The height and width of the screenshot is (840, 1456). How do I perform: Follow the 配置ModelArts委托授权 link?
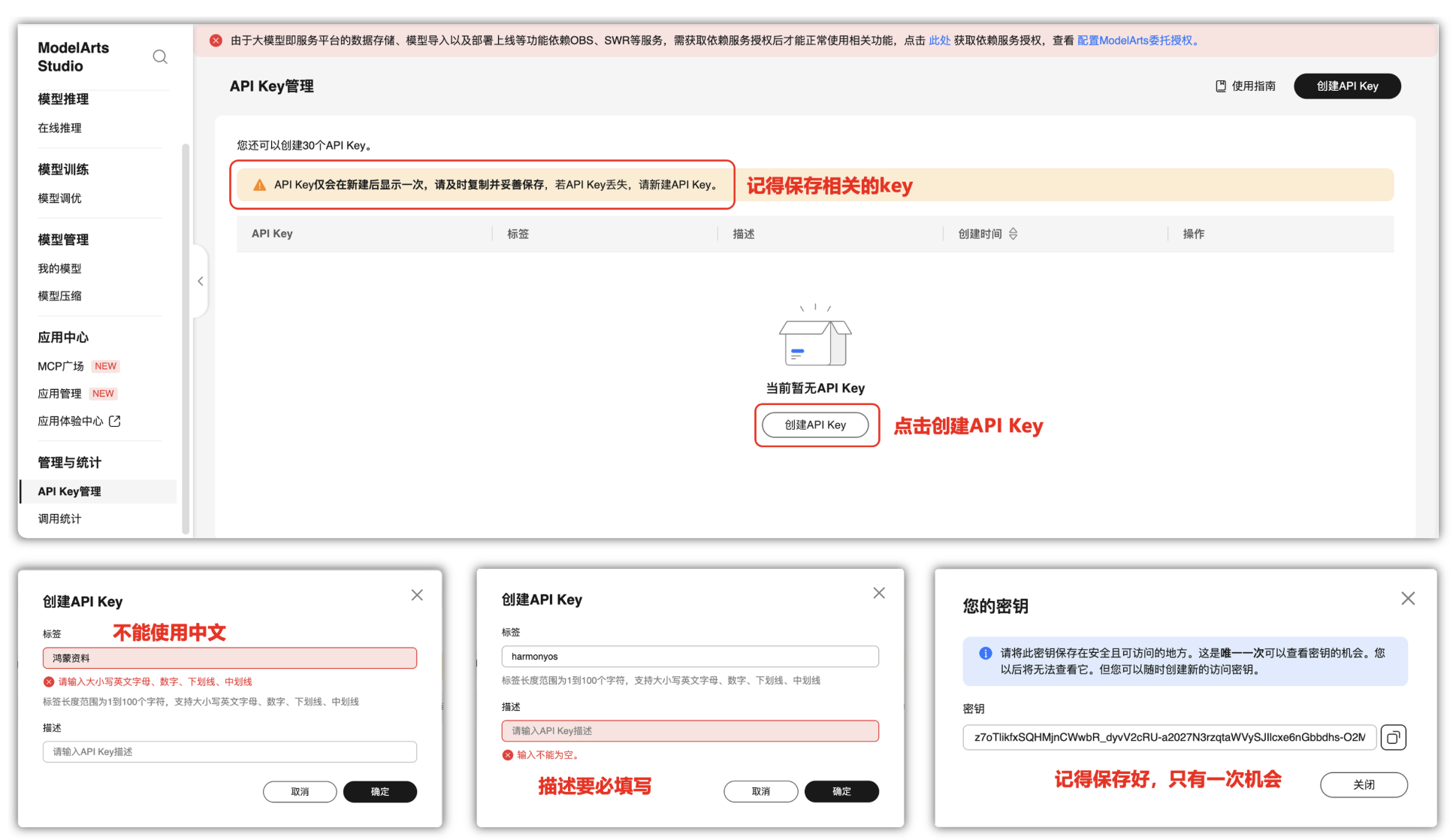[1134, 41]
